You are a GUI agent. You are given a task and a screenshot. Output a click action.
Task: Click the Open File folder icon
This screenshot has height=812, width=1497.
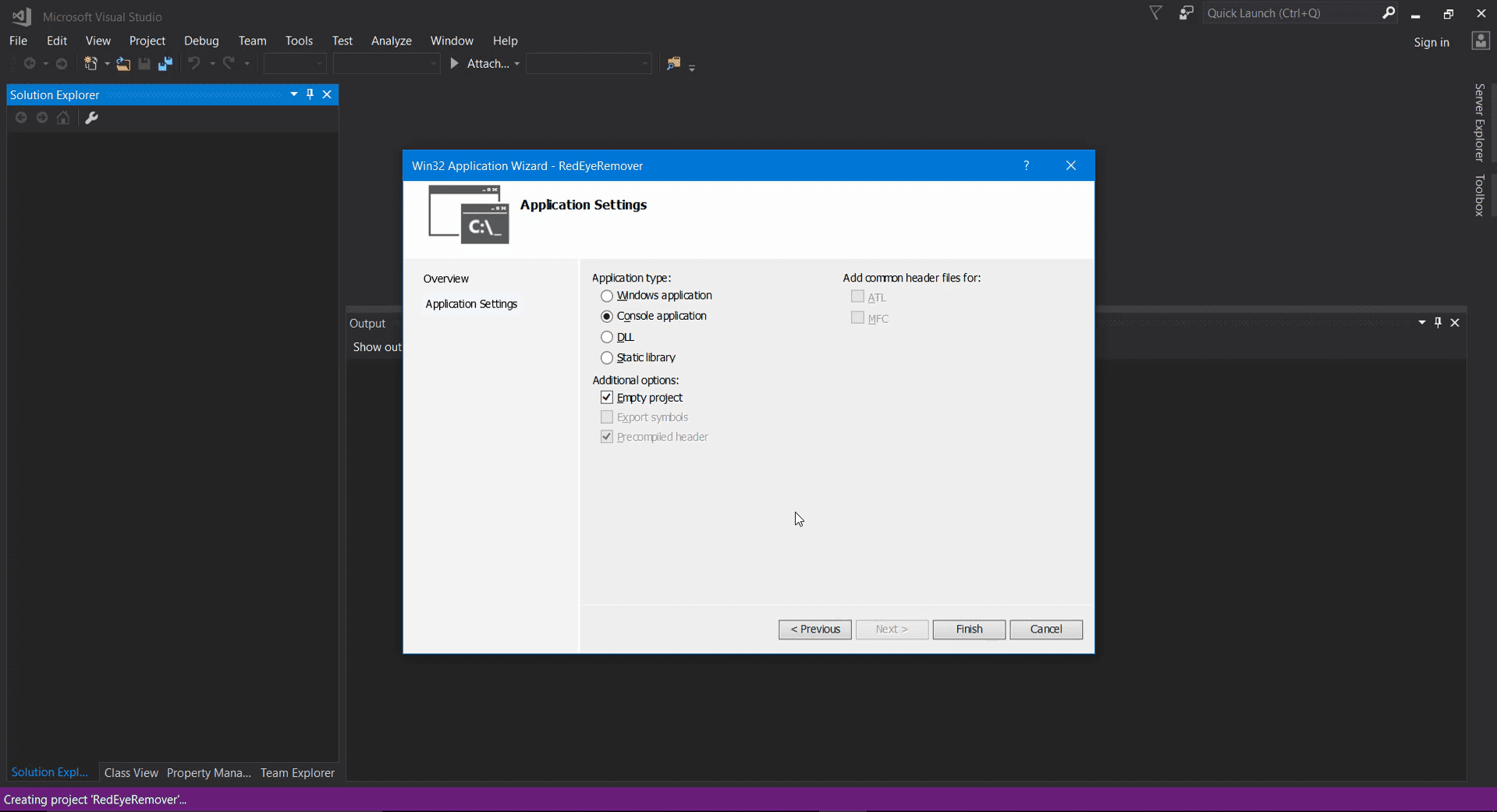(123, 64)
